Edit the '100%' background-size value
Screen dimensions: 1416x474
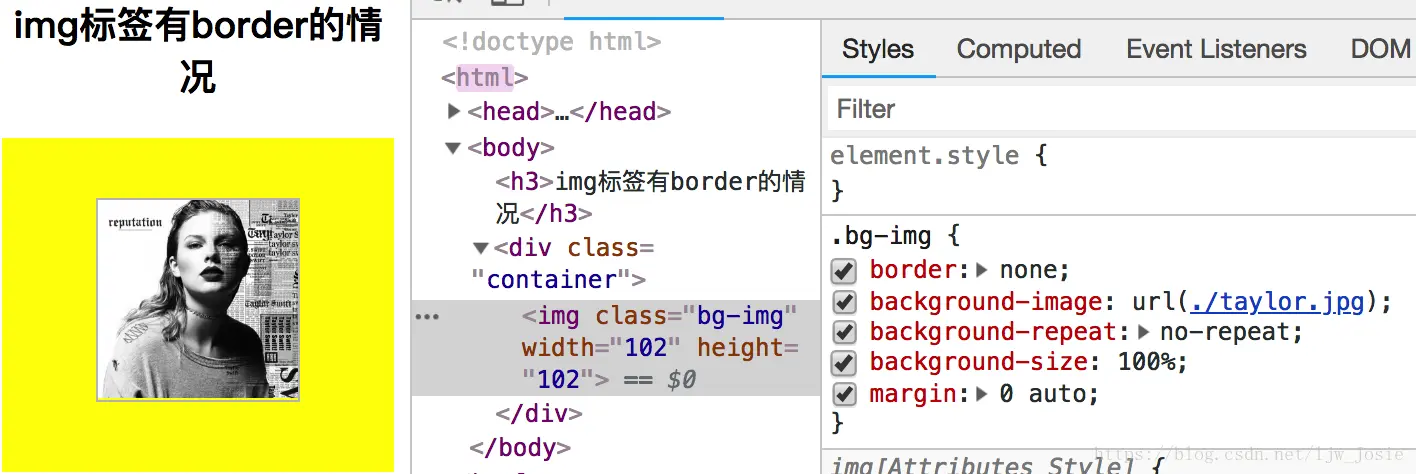pyautogui.click(x=1146, y=363)
